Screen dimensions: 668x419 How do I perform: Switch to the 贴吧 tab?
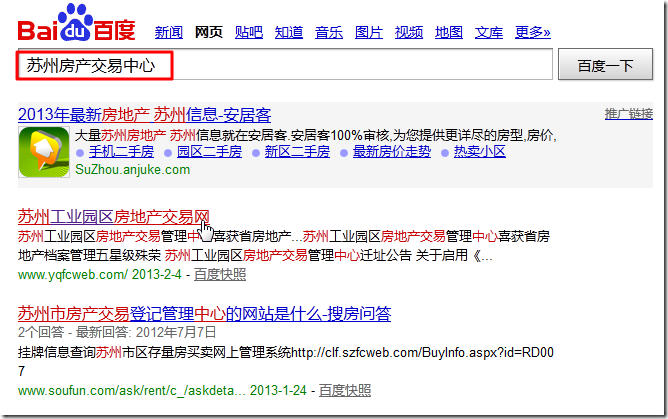click(x=249, y=32)
